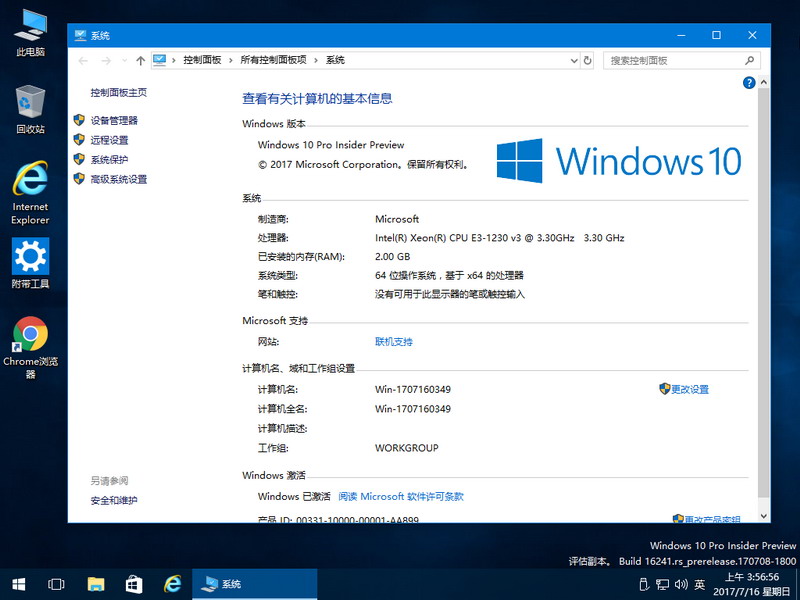Open 控制面板主页 link
This screenshot has width=800, height=600.
click(118, 92)
